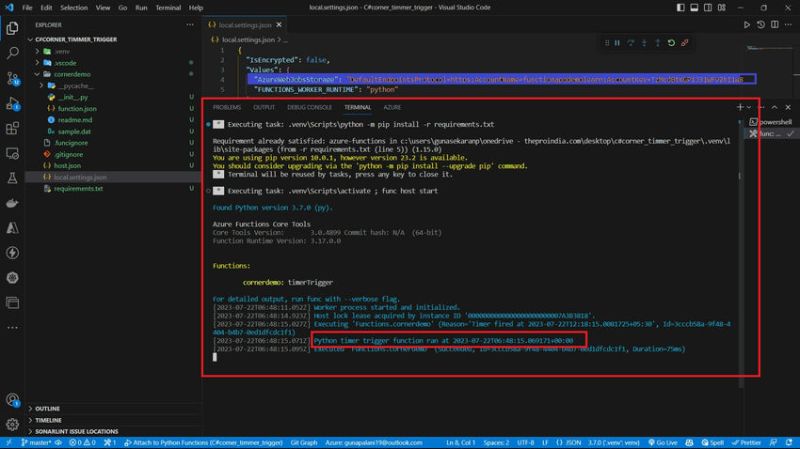Close the terminal panel
Viewport: 800px width, 449px height.
[x=788, y=107]
